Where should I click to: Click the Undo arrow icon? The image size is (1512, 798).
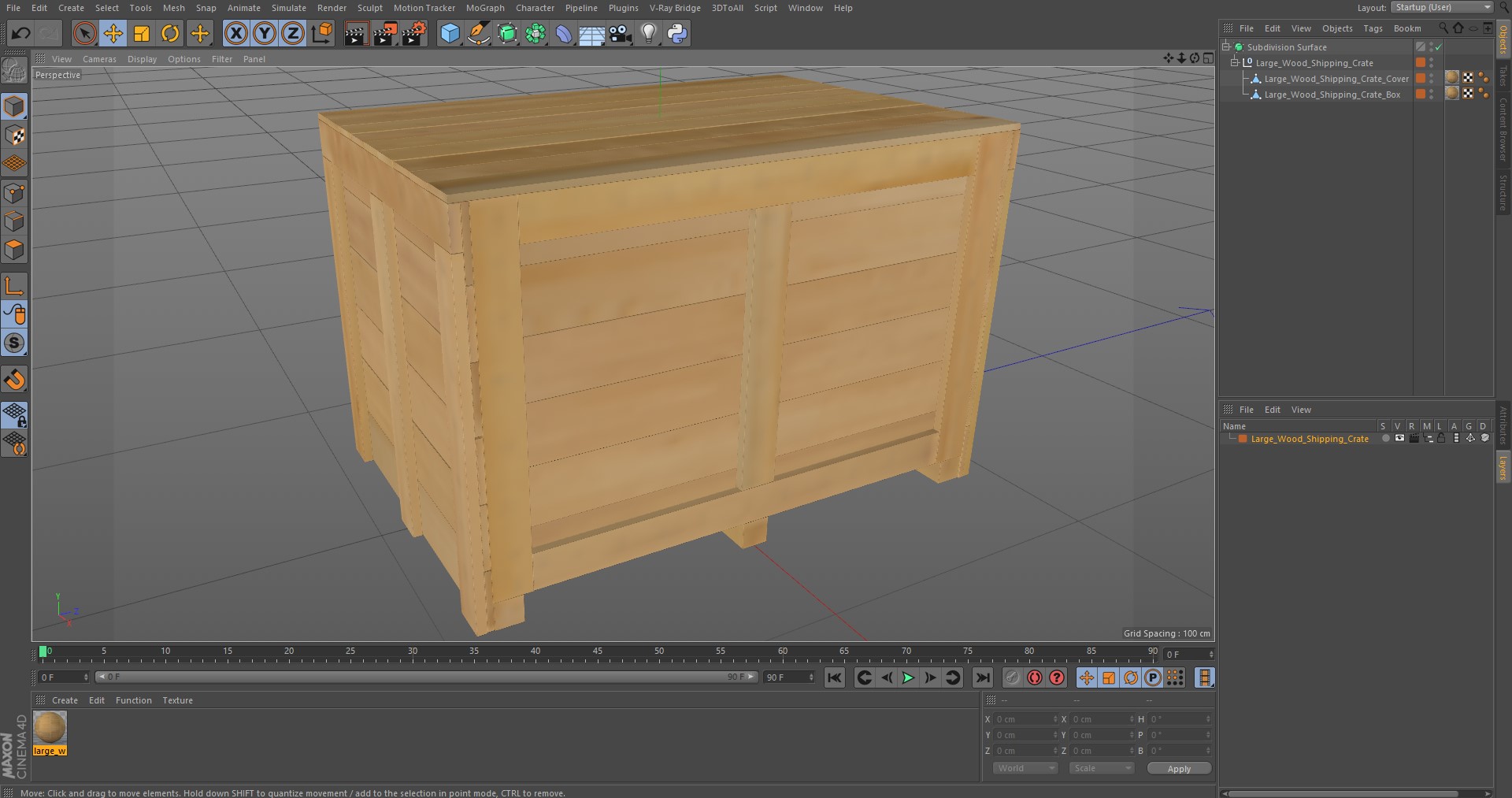[21, 33]
